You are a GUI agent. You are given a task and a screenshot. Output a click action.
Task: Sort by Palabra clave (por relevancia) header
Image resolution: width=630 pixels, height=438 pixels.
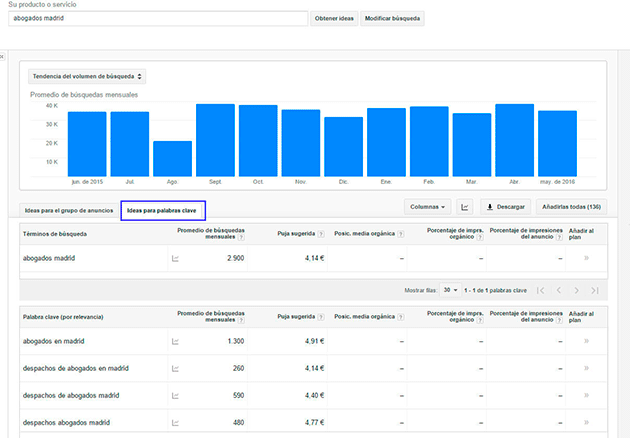coord(63,317)
